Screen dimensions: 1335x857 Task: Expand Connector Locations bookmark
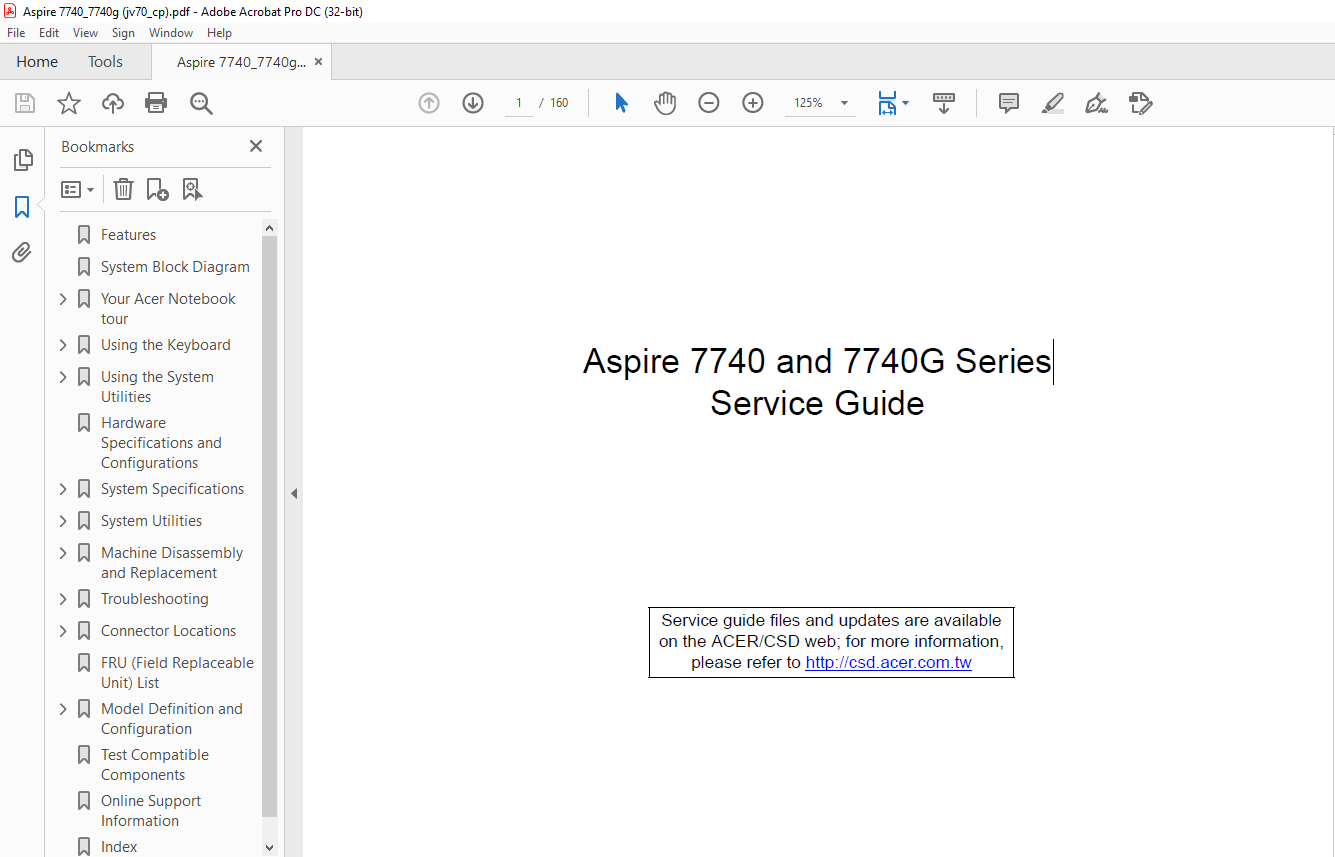point(63,631)
